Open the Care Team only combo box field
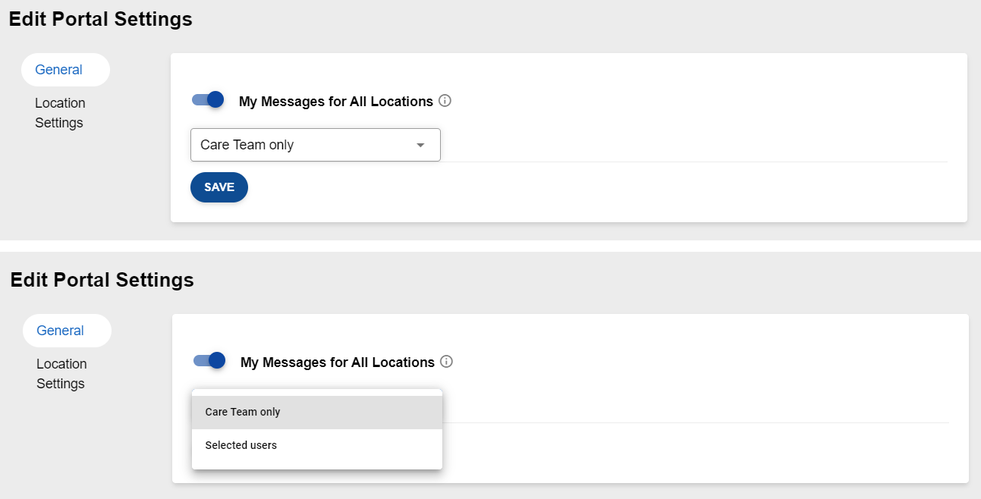Image resolution: width=981 pixels, height=499 pixels. tap(300, 145)
